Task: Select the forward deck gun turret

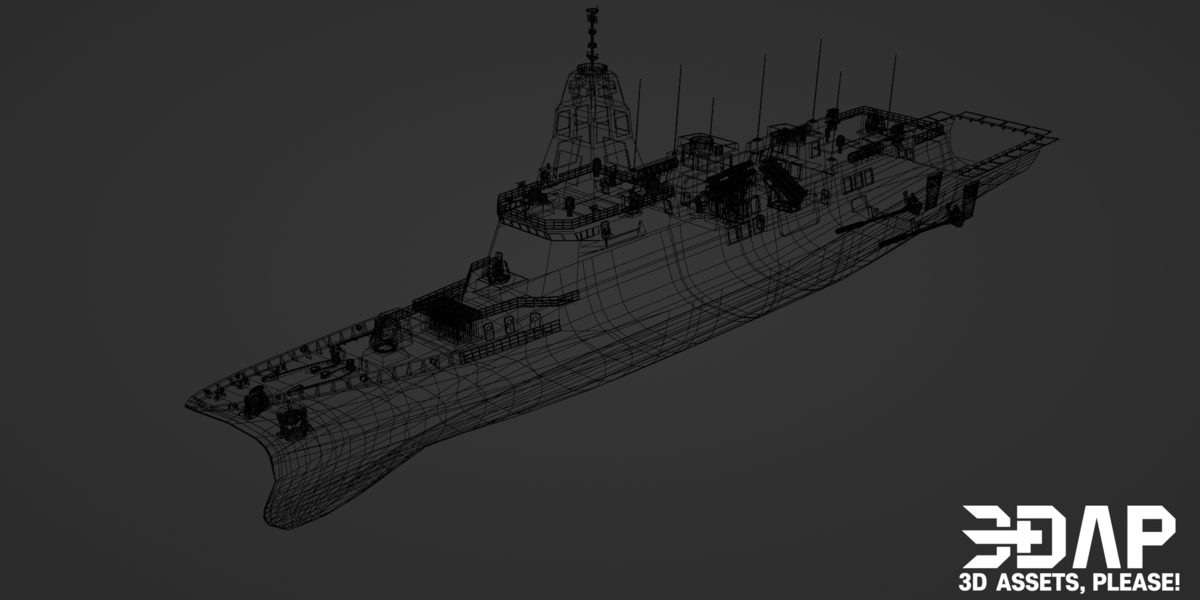Action: 385,336
